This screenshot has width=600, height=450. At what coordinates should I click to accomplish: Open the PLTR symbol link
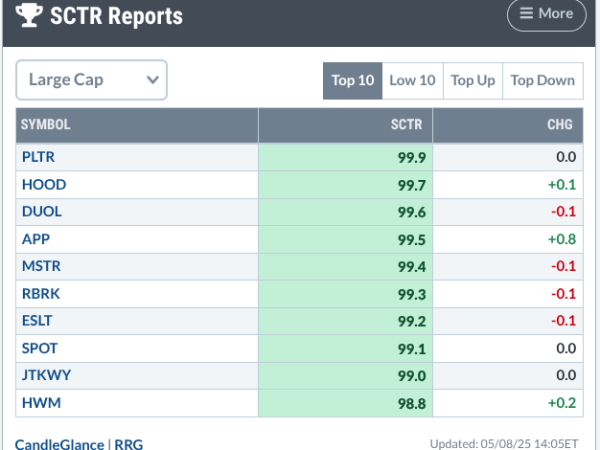(38, 157)
